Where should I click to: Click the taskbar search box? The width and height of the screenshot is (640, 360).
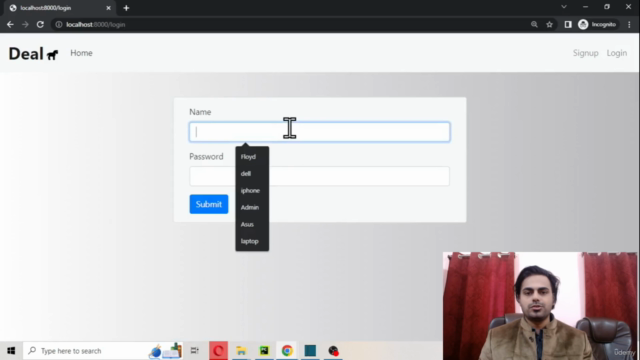pos(103,351)
